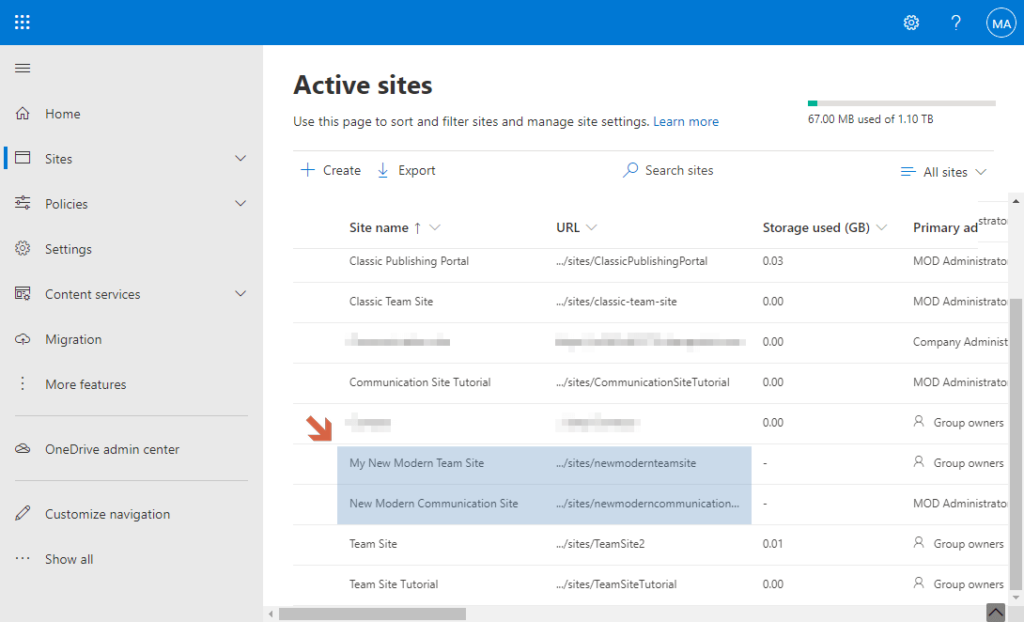Open Settings in navigation
Image resolution: width=1024 pixels, height=622 pixels.
pos(68,249)
